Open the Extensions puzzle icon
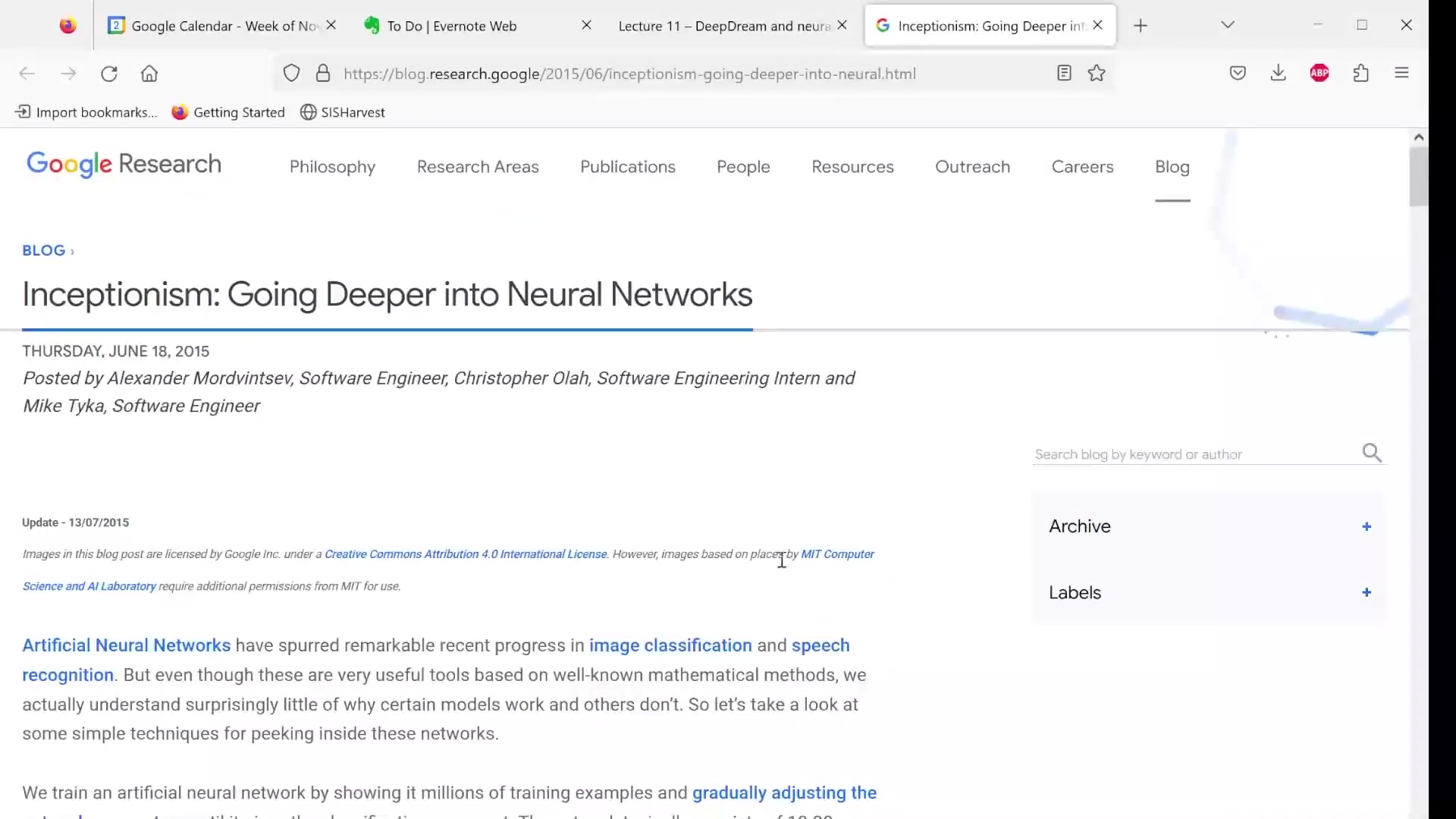The height and width of the screenshot is (819, 1456). click(x=1360, y=74)
